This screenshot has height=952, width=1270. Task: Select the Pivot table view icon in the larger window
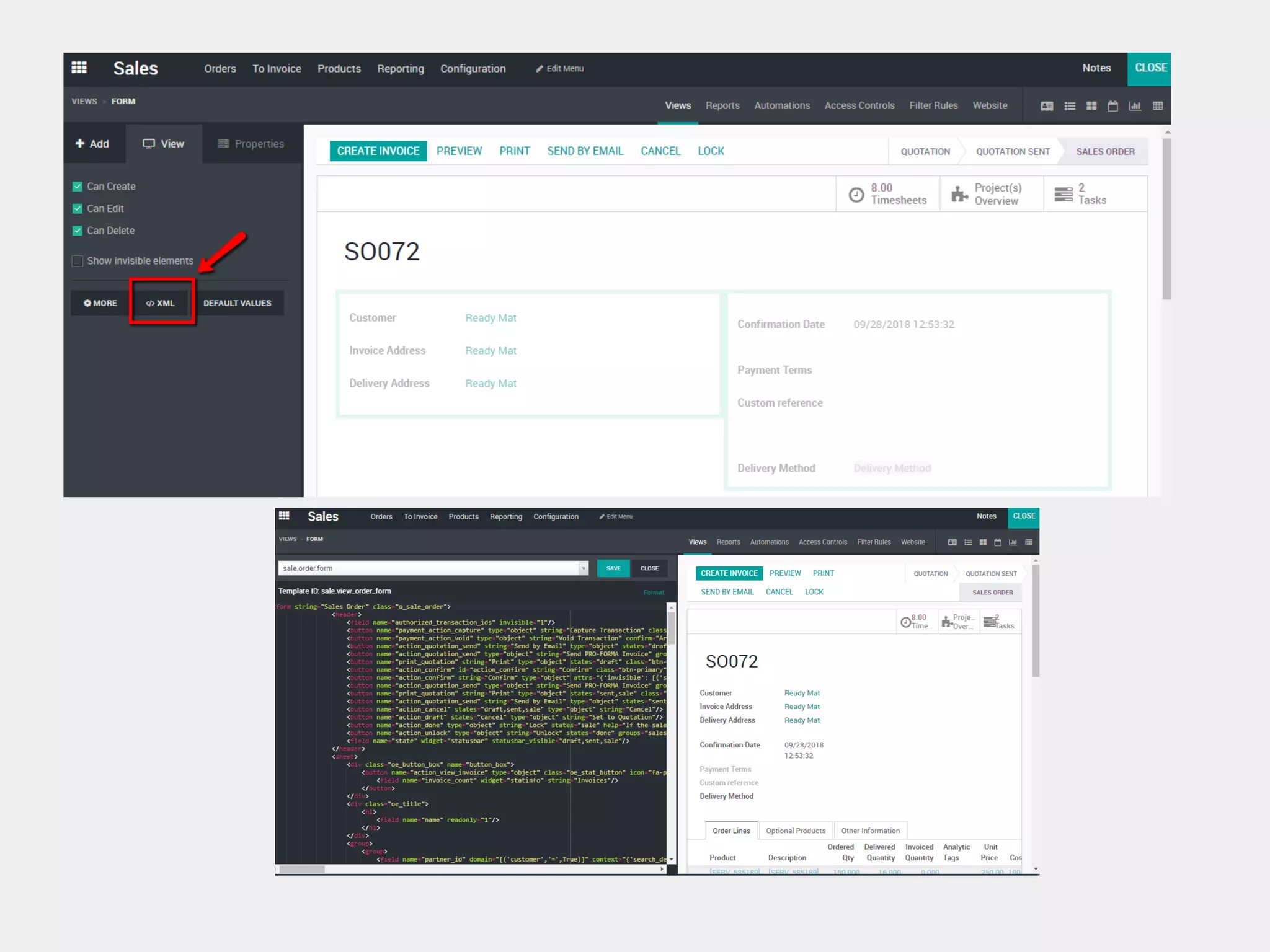pos(1158,106)
